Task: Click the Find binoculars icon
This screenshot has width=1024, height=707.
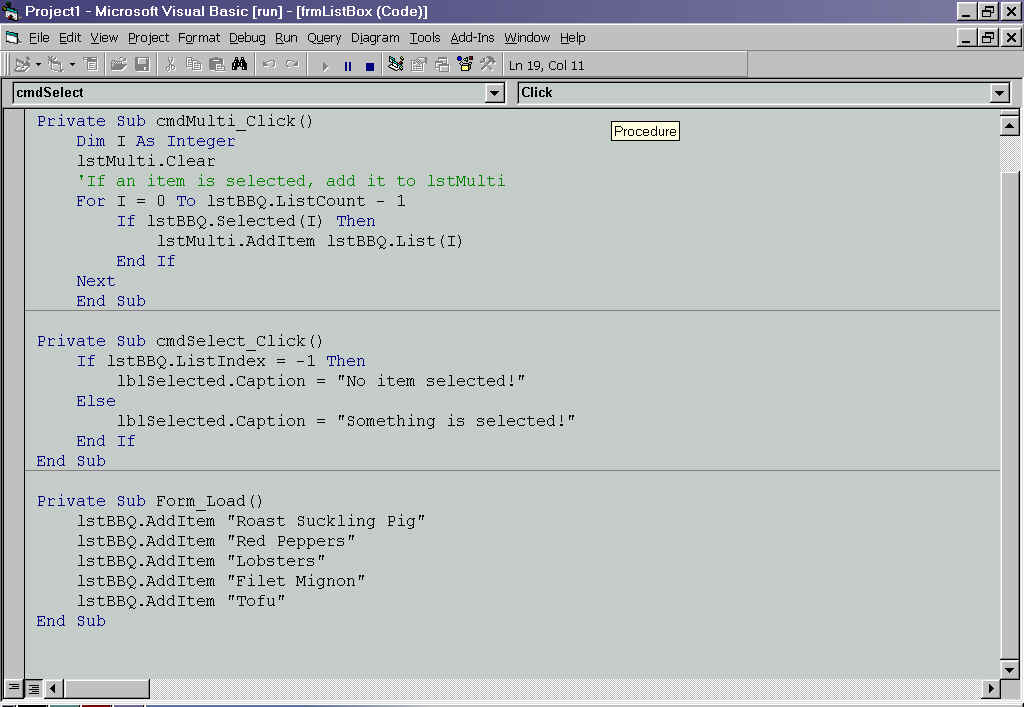Action: pyautogui.click(x=239, y=65)
